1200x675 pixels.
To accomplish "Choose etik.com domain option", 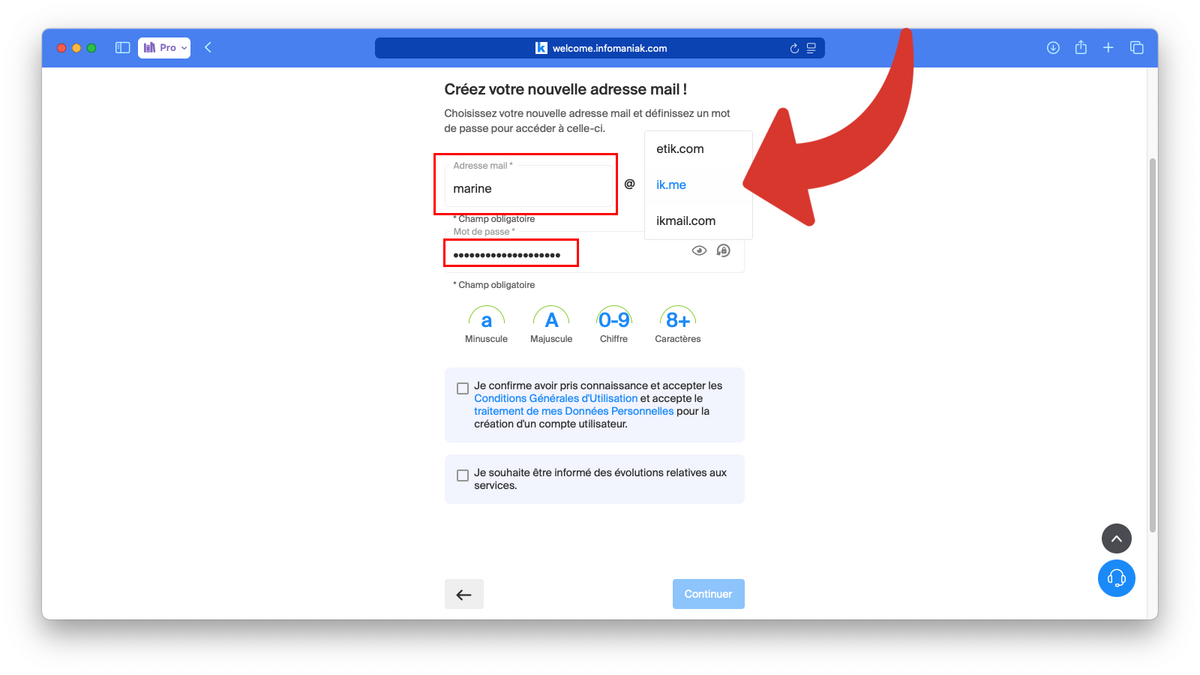I will coord(698,149).
